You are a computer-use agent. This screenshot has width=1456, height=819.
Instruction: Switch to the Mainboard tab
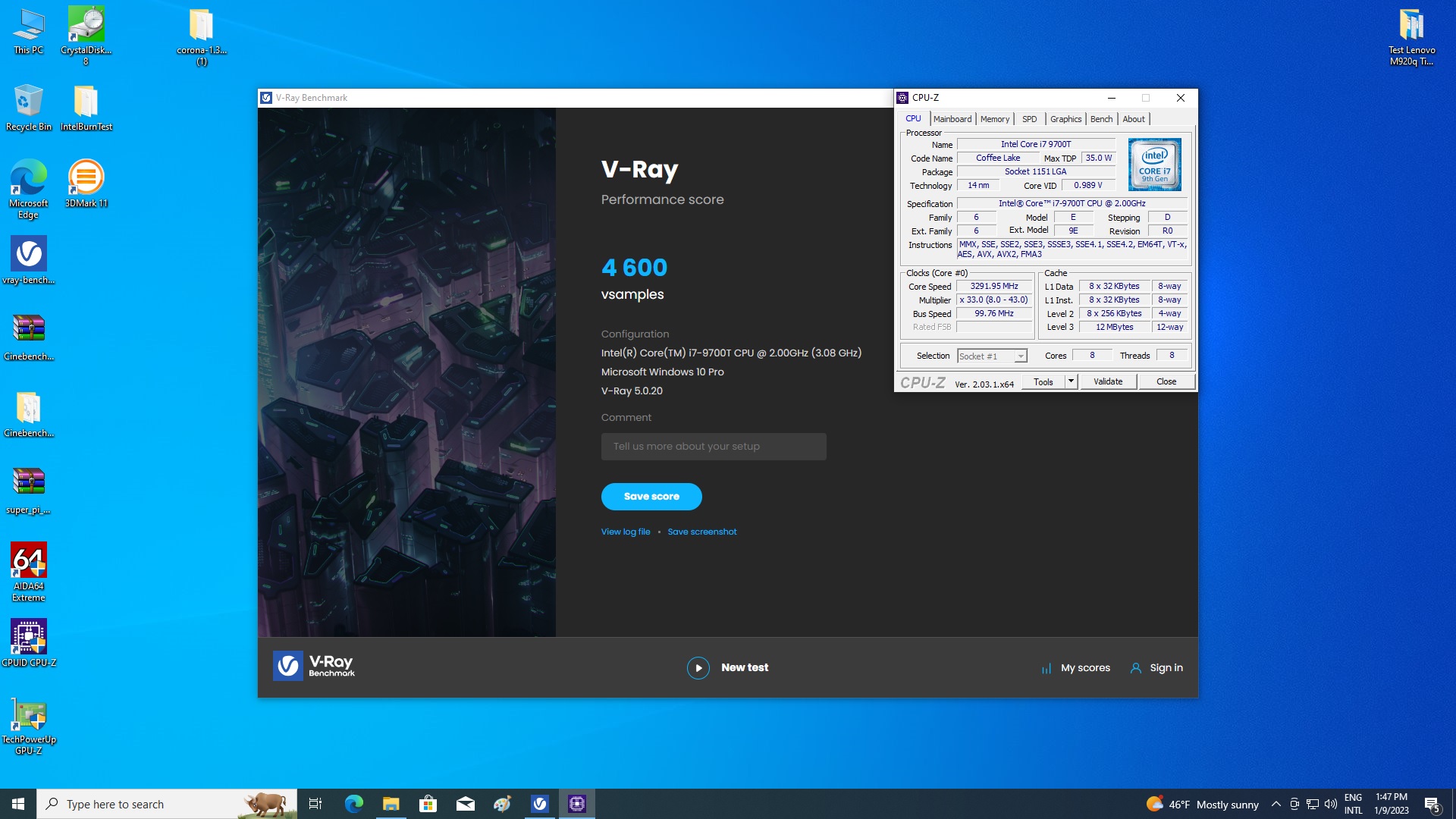click(x=952, y=119)
